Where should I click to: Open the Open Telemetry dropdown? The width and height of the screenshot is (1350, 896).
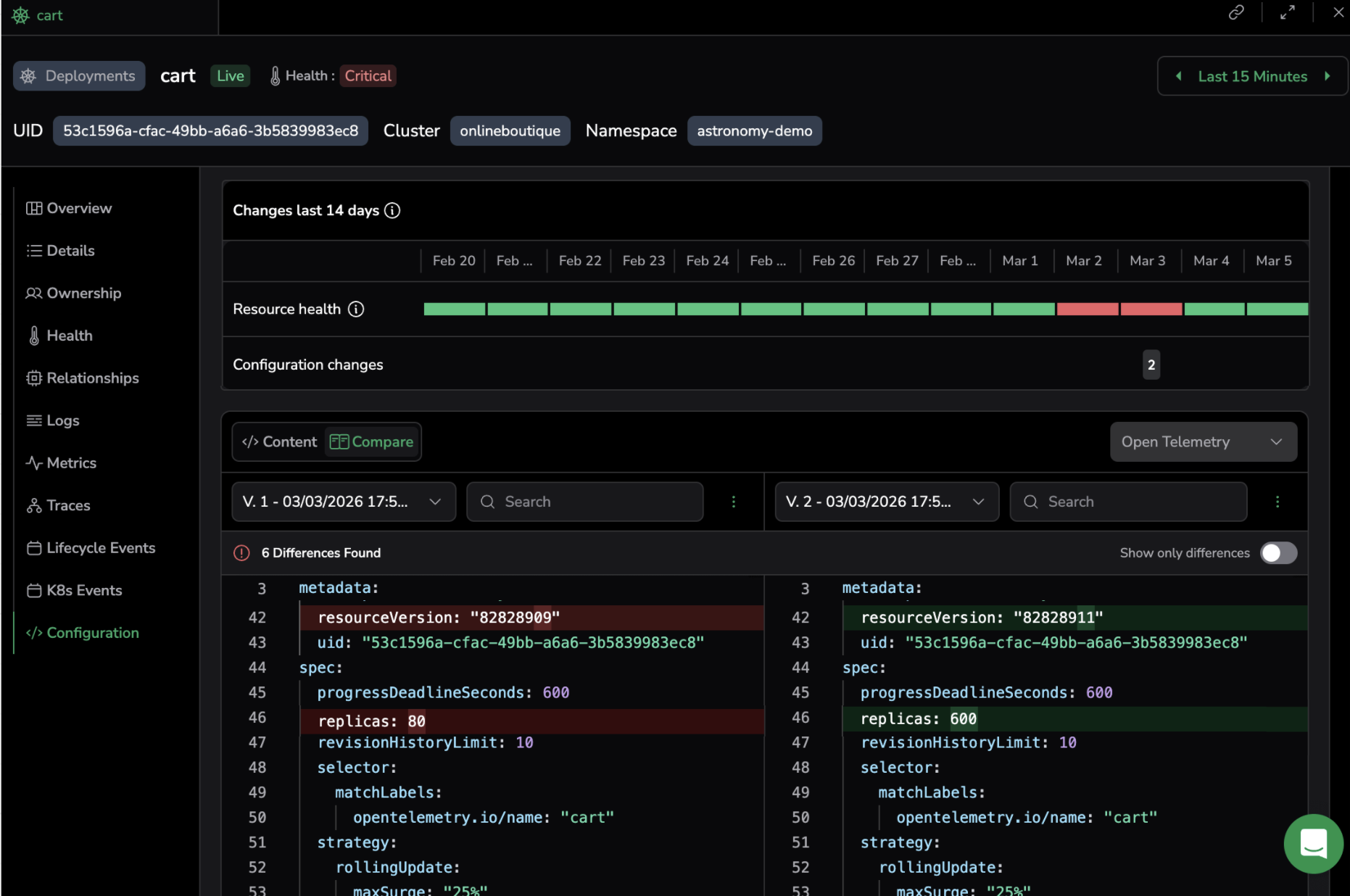(1203, 442)
